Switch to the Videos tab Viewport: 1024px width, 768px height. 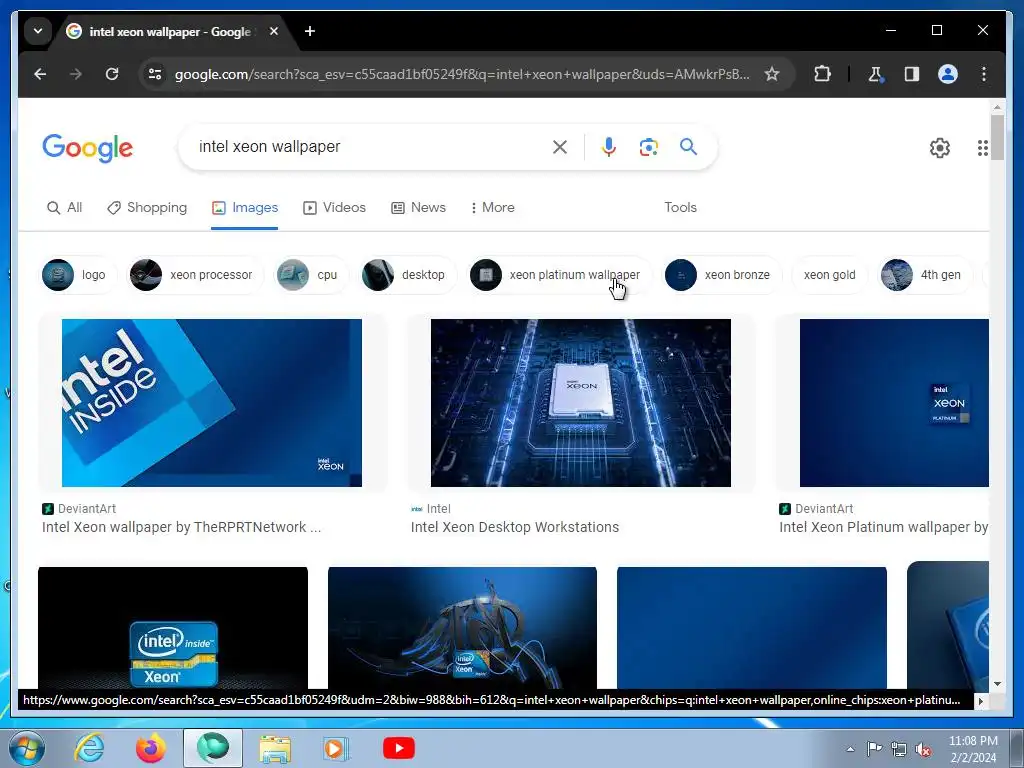(x=334, y=208)
